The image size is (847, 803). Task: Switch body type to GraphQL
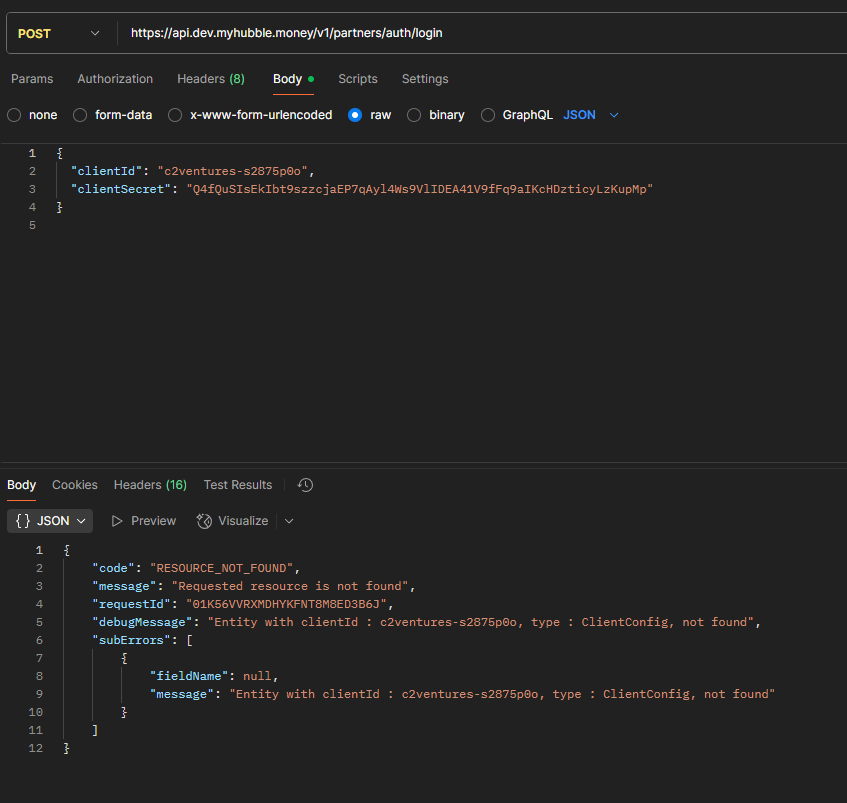coord(488,115)
